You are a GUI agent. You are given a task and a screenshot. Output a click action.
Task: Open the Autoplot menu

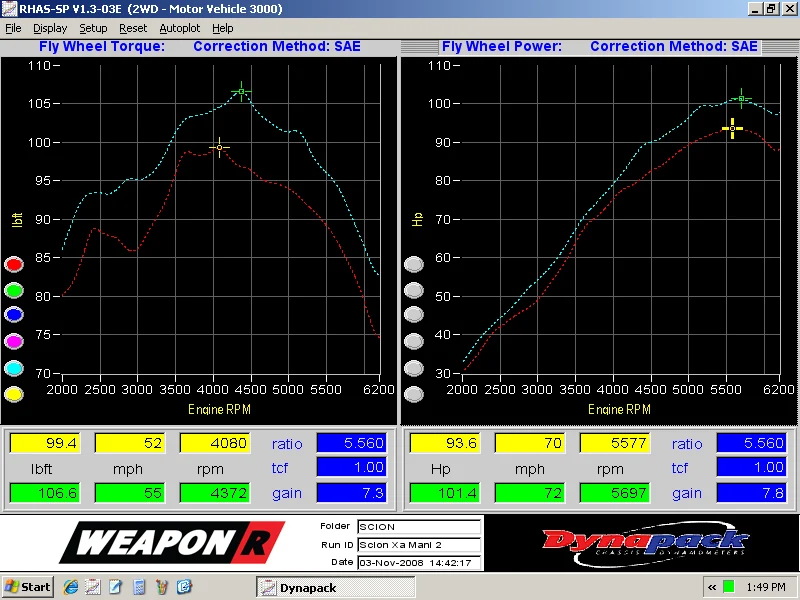pos(180,29)
